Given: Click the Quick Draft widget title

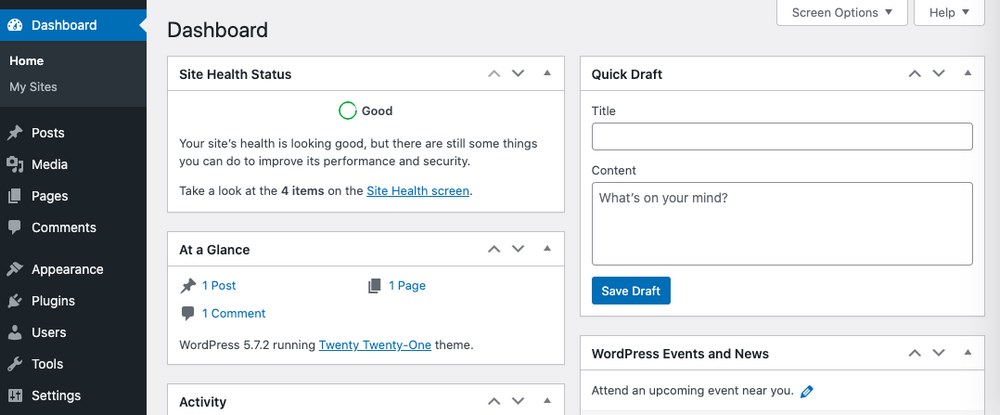Looking at the screenshot, I should point(627,75).
